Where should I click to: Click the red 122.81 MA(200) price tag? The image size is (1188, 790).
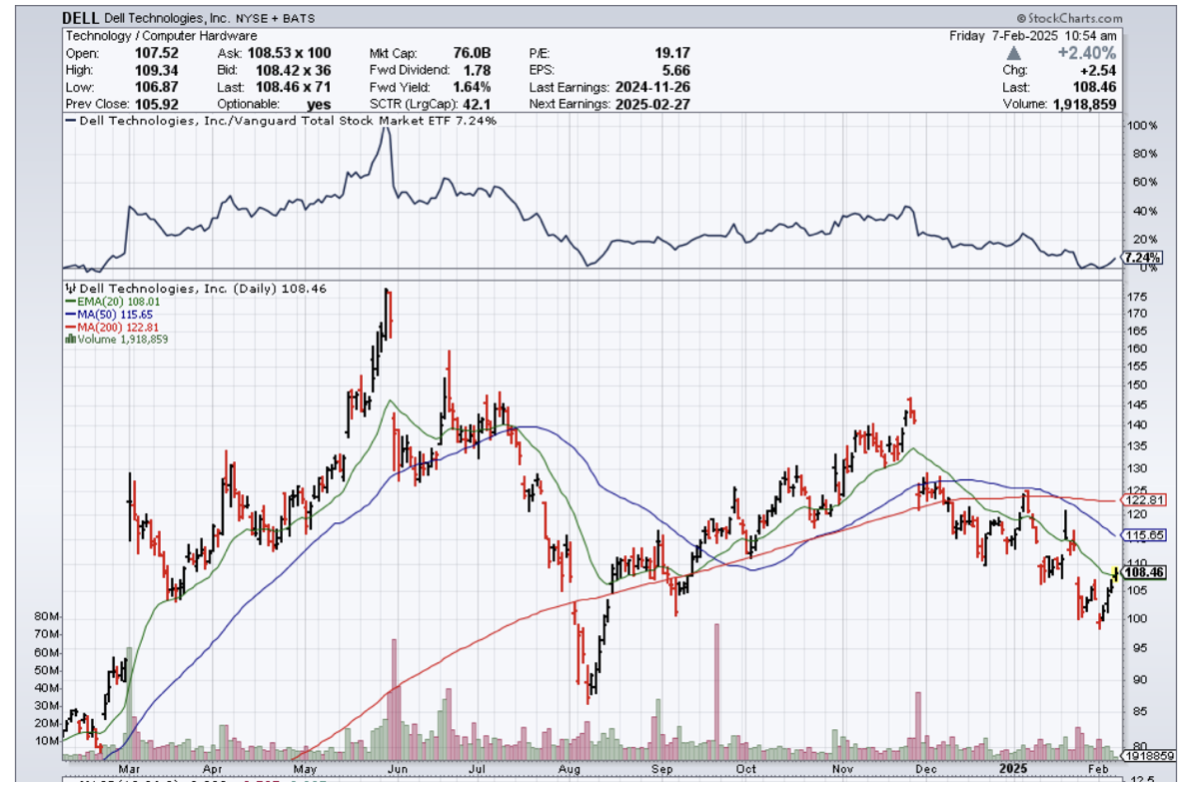coord(1144,500)
